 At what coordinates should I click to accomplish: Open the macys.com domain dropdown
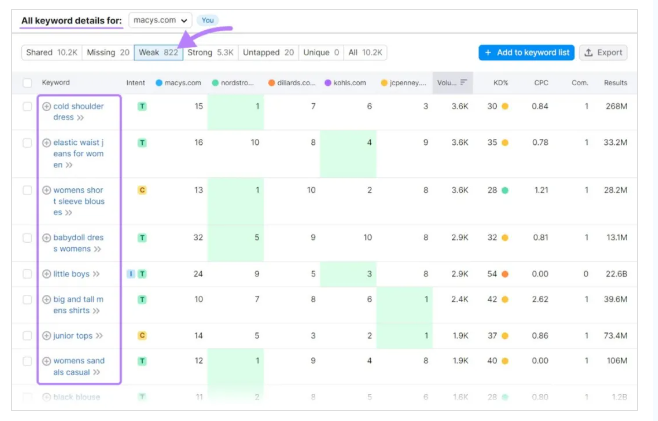[160, 20]
